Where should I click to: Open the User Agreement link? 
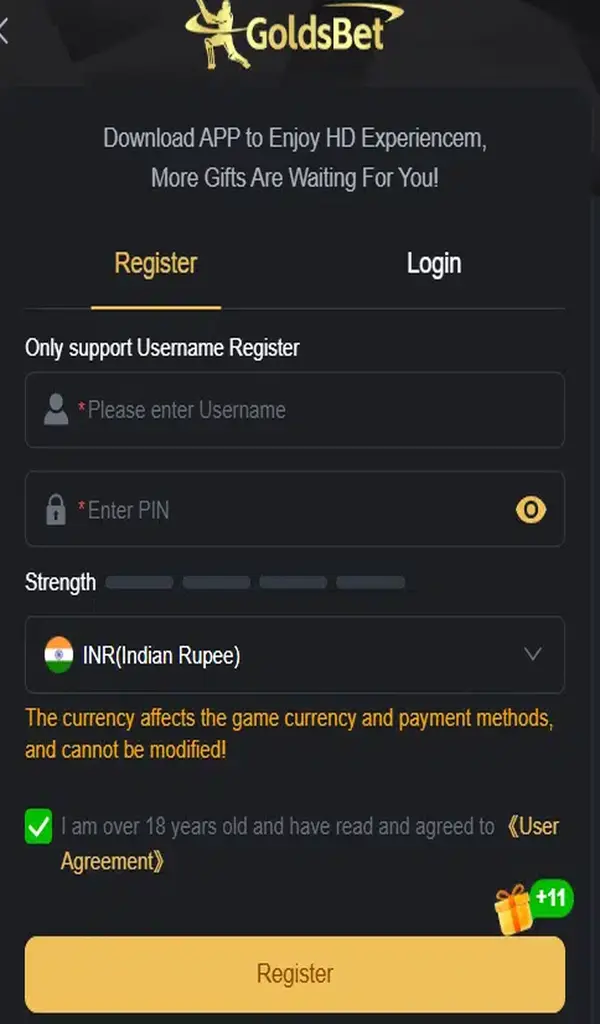point(531,827)
